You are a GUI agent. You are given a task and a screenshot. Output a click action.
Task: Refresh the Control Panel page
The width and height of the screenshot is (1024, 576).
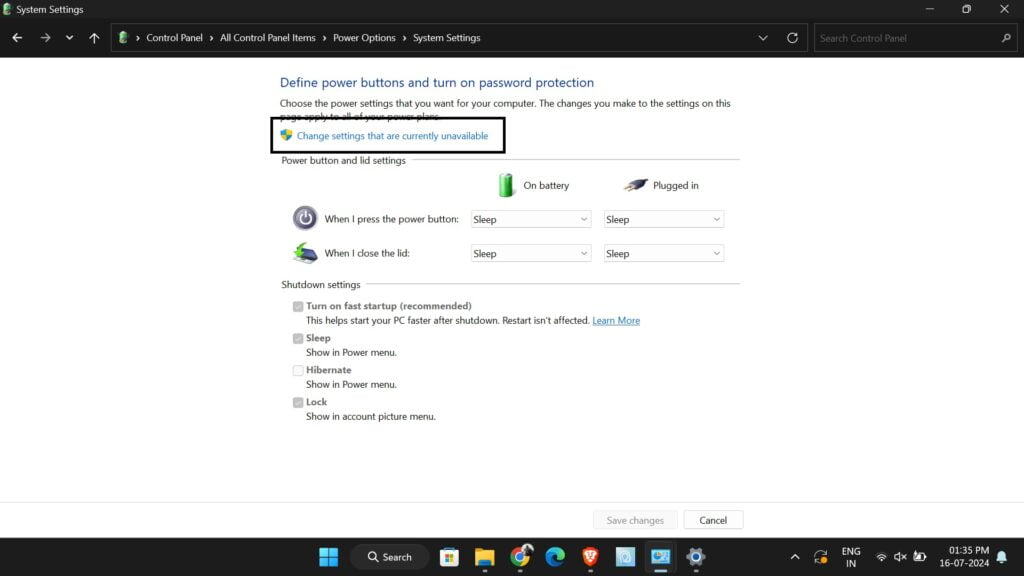792,38
